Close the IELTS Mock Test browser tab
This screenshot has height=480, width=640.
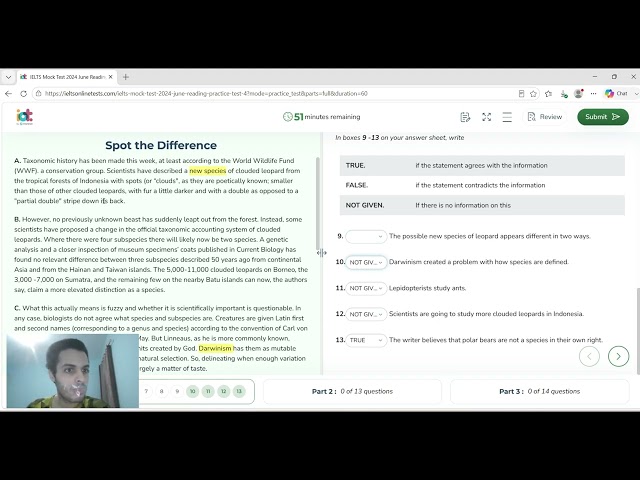(111, 77)
